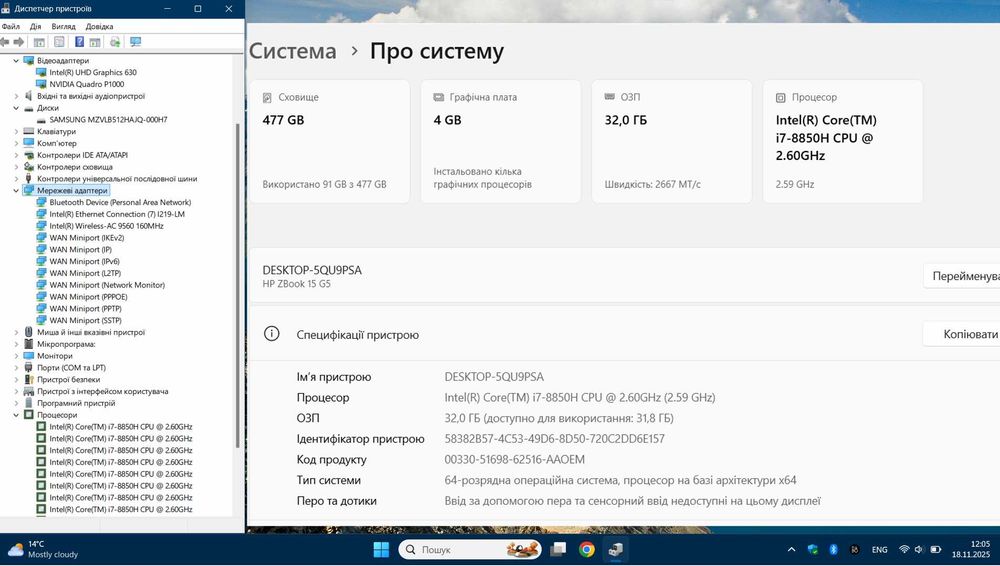Select Bluetooth Device (Personal Area Network)
The height and width of the screenshot is (566, 1000).
[120, 202]
